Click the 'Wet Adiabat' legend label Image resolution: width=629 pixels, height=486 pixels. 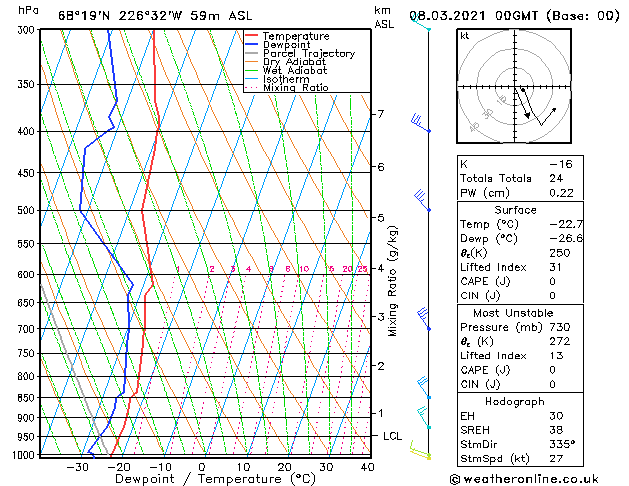click(295, 71)
